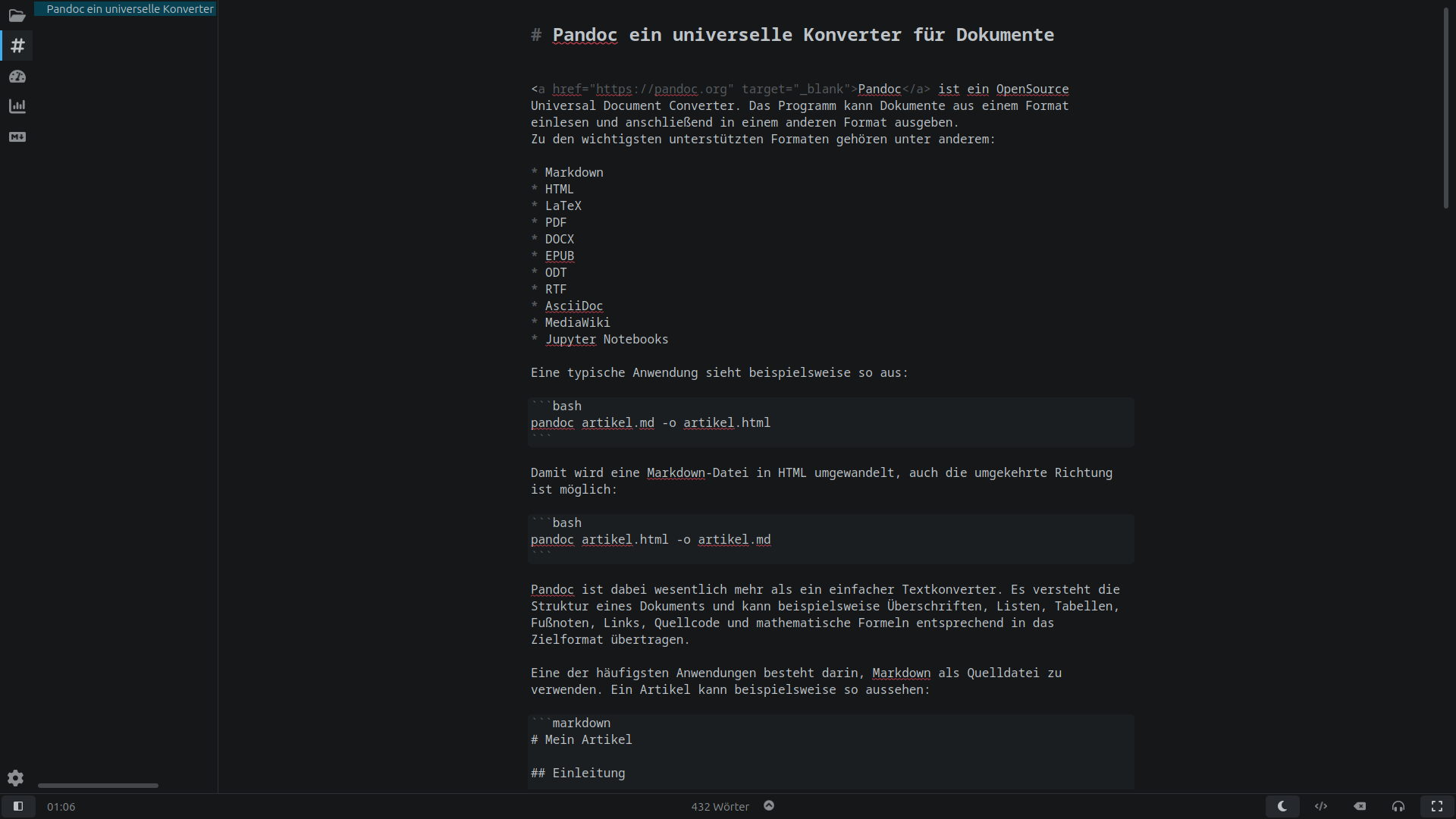Expand statistics menu arrow beside word count
The height and width of the screenshot is (819, 1456).
769,806
